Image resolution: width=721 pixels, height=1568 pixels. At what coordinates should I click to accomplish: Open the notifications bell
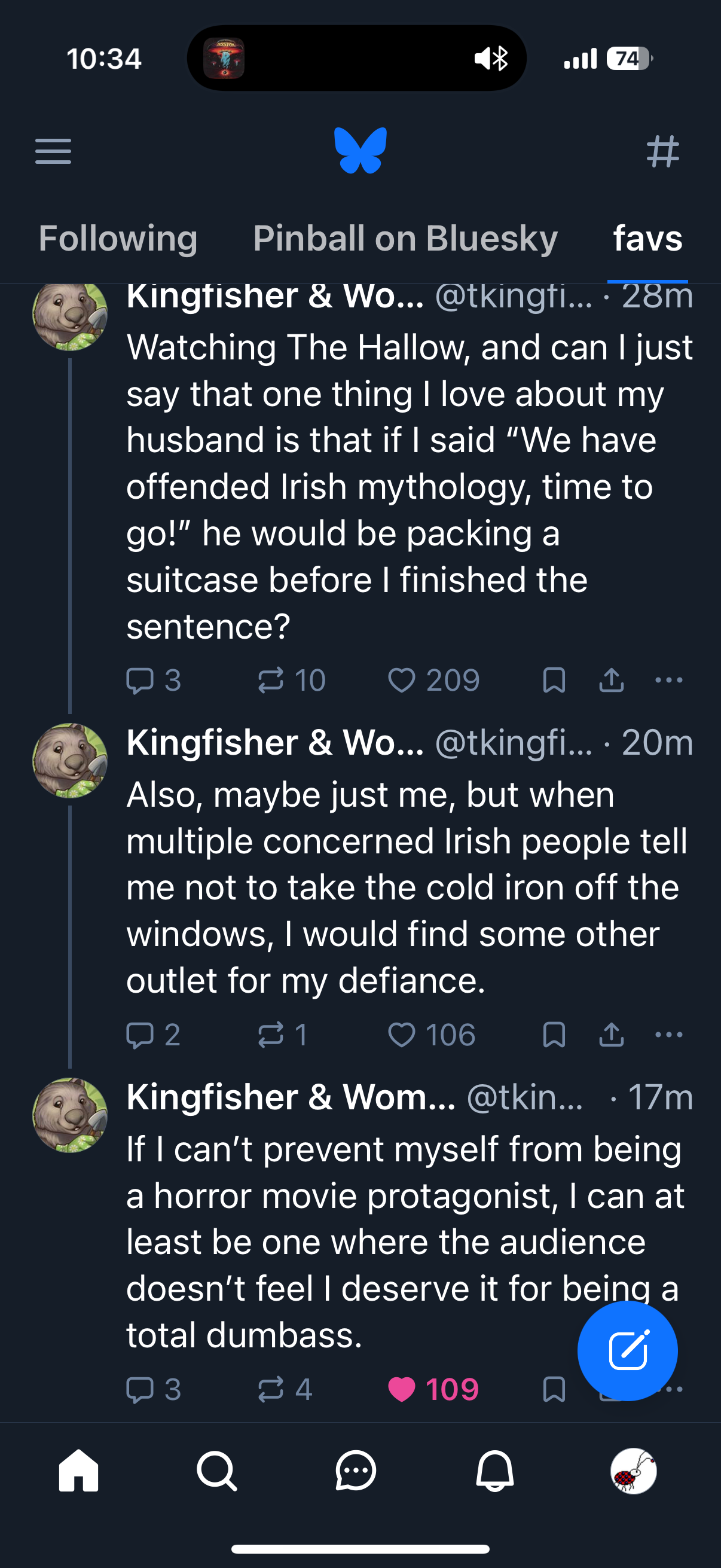494,1471
